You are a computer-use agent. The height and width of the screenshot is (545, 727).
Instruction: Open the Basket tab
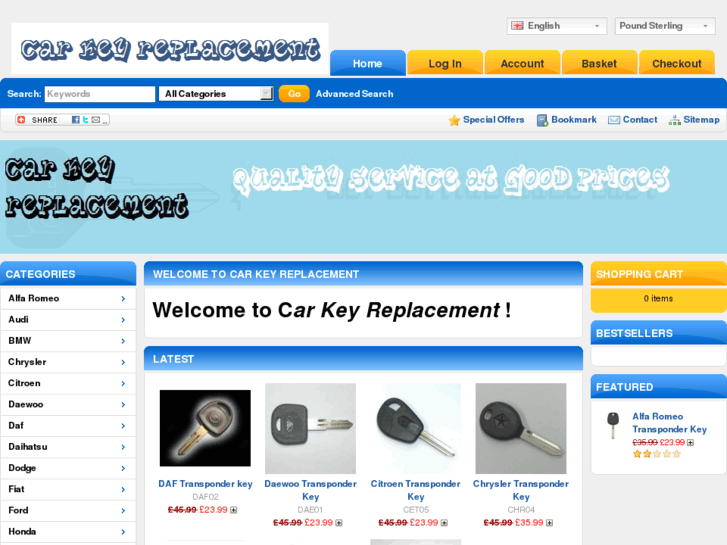599,63
